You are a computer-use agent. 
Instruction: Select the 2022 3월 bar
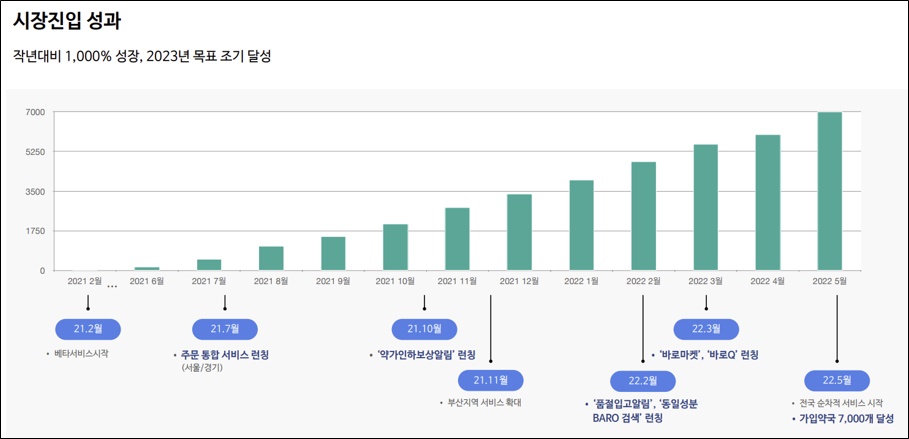(706, 208)
